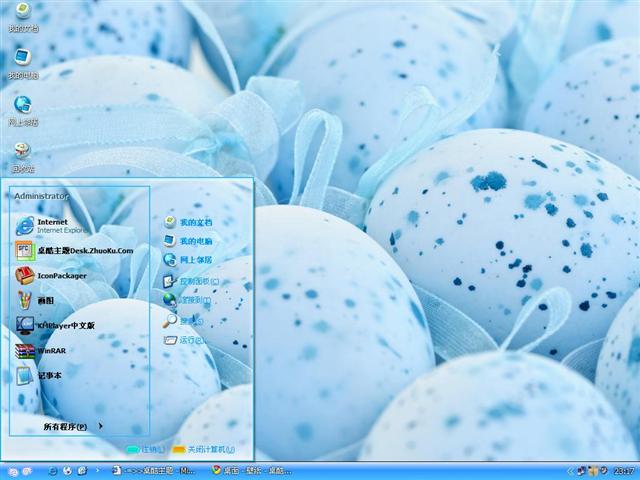This screenshot has width=640, height=480.
Task: Open the 我的文档 desktop icon
Action: (23, 17)
